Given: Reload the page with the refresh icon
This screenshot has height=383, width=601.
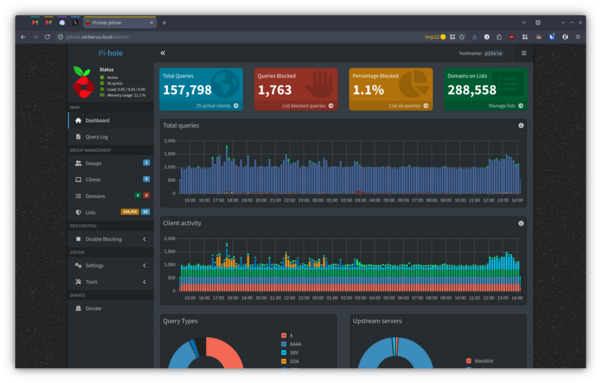Looking at the screenshot, I should tap(47, 37).
